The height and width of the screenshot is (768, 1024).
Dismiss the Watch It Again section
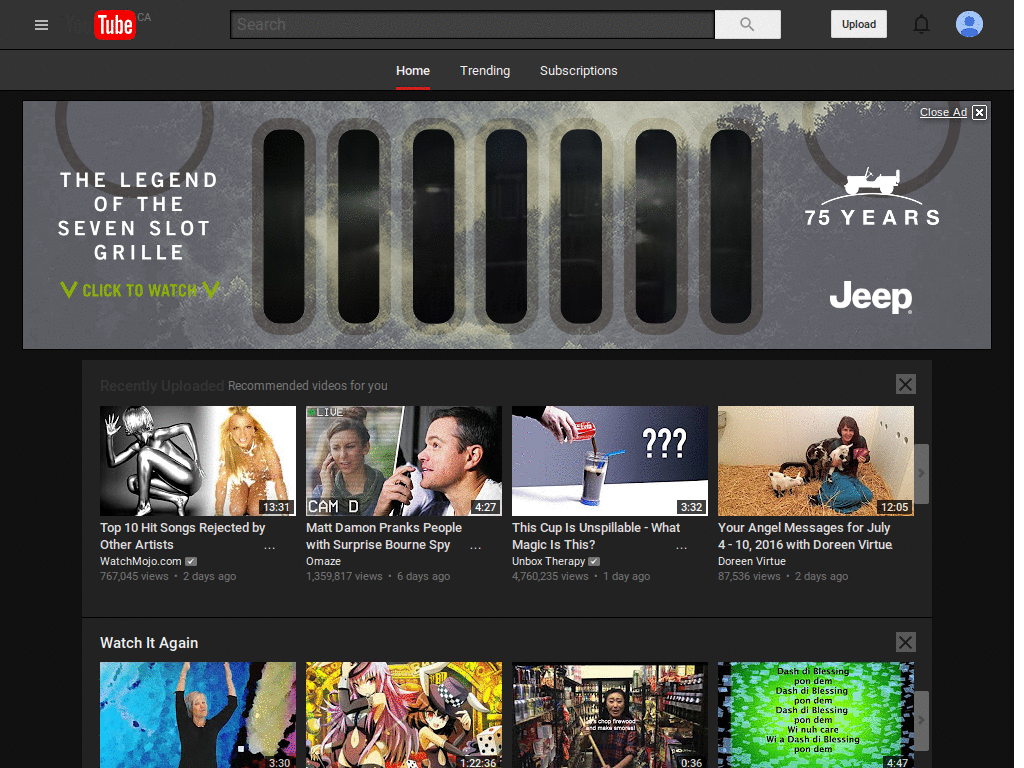pyautogui.click(x=905, y=642)
